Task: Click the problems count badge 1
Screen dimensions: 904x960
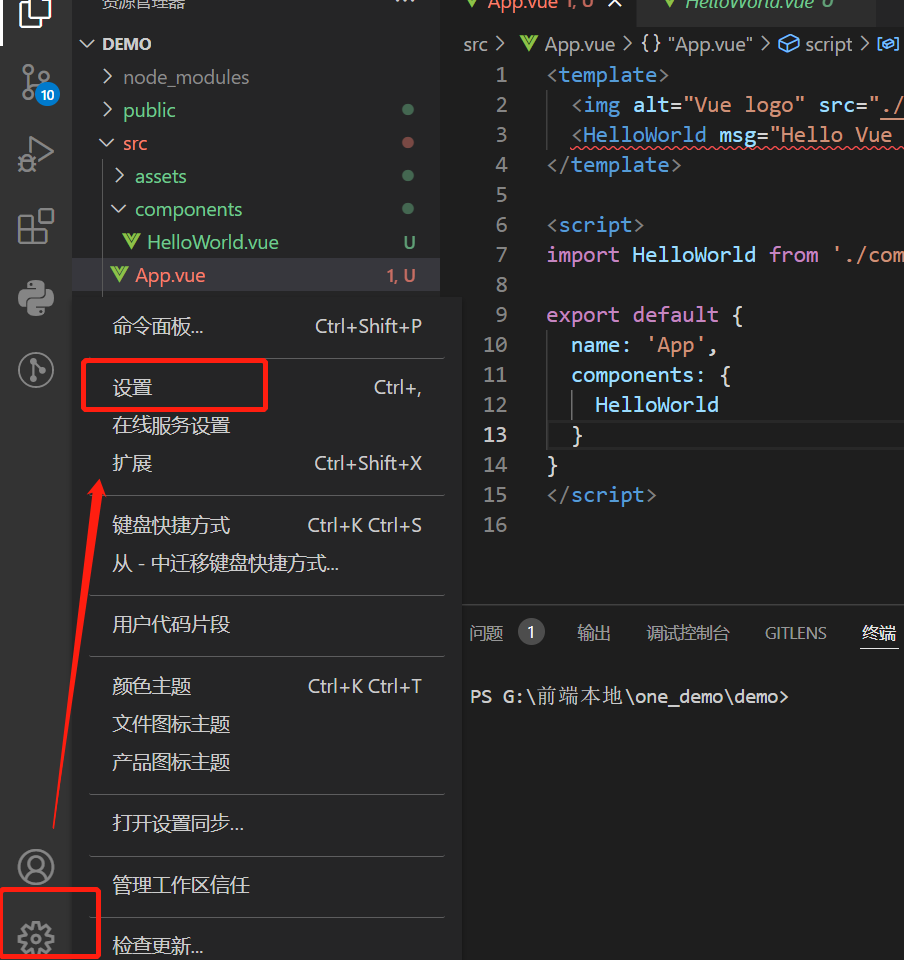Action: (x=531, y=632)
